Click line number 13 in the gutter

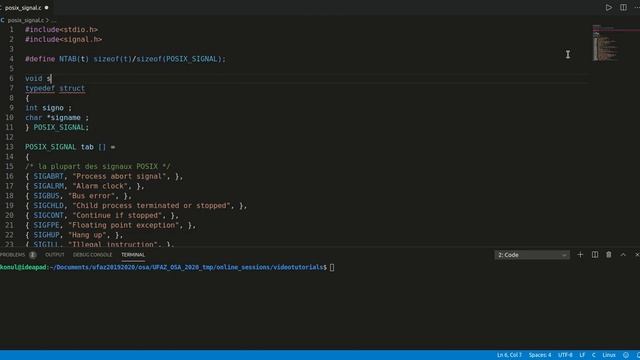[9, 147]
